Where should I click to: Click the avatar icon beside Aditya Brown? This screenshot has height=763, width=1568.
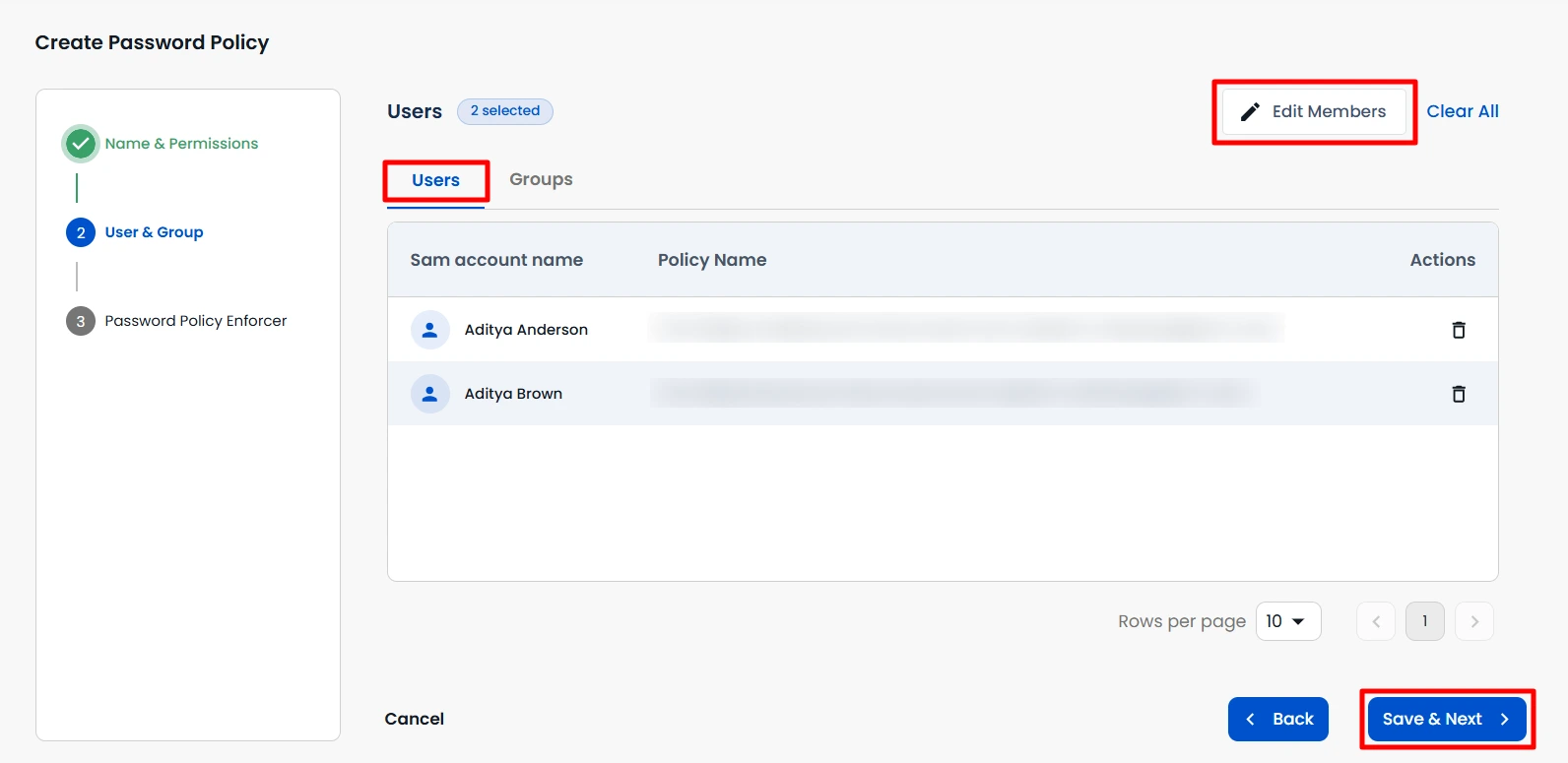[x=429, y=394]
